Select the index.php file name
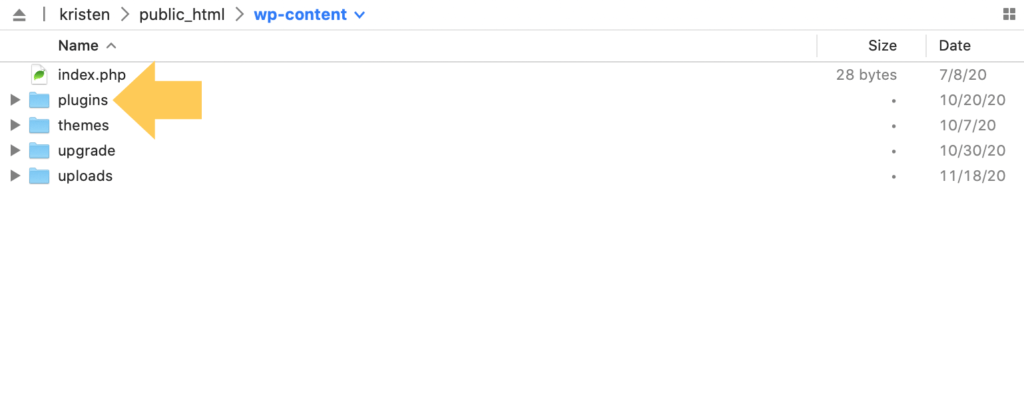The height and width of the screenshot is (407, 1024). click(91, 75)
